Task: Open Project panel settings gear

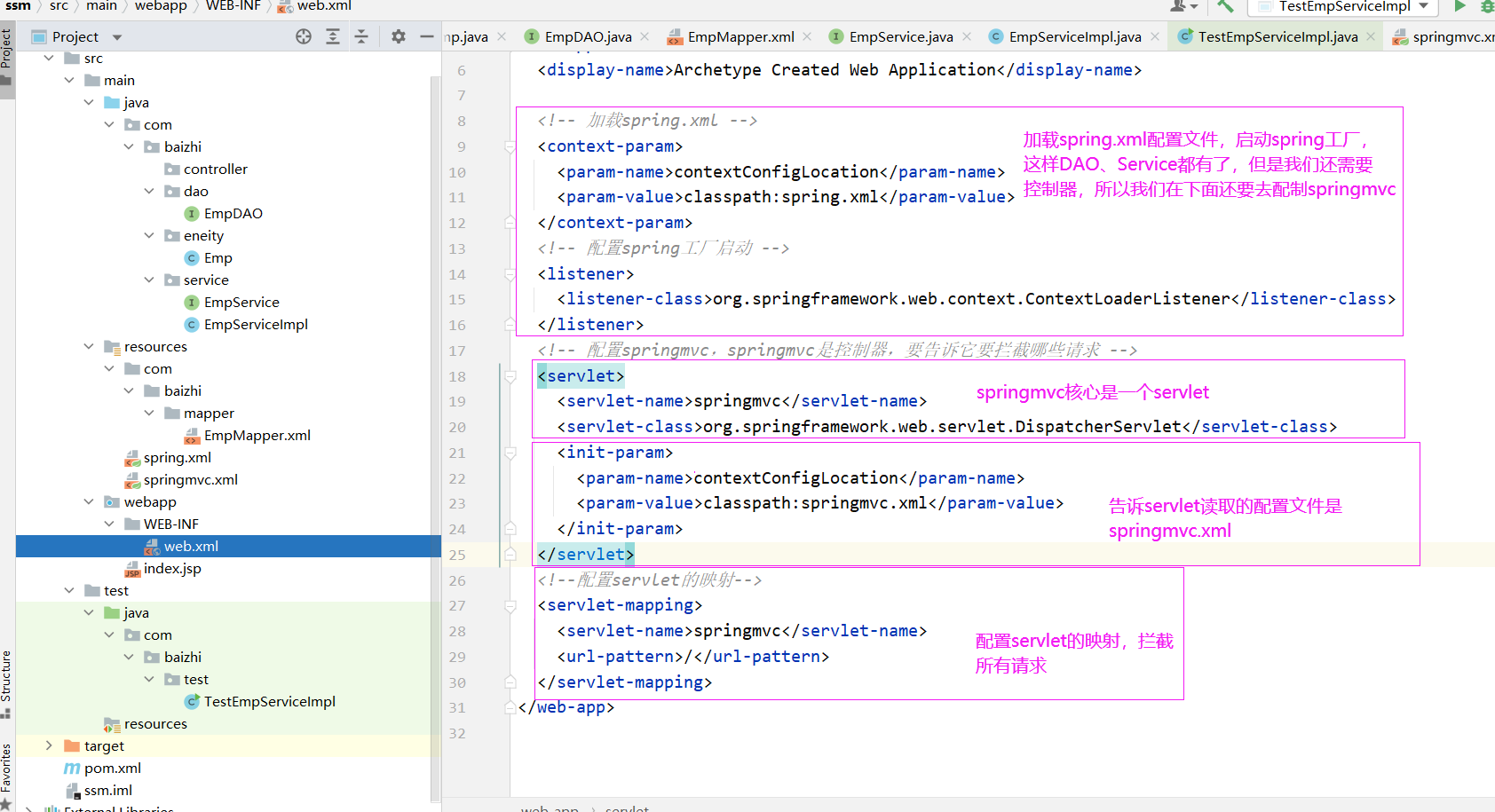Action: tap(399, 36)
